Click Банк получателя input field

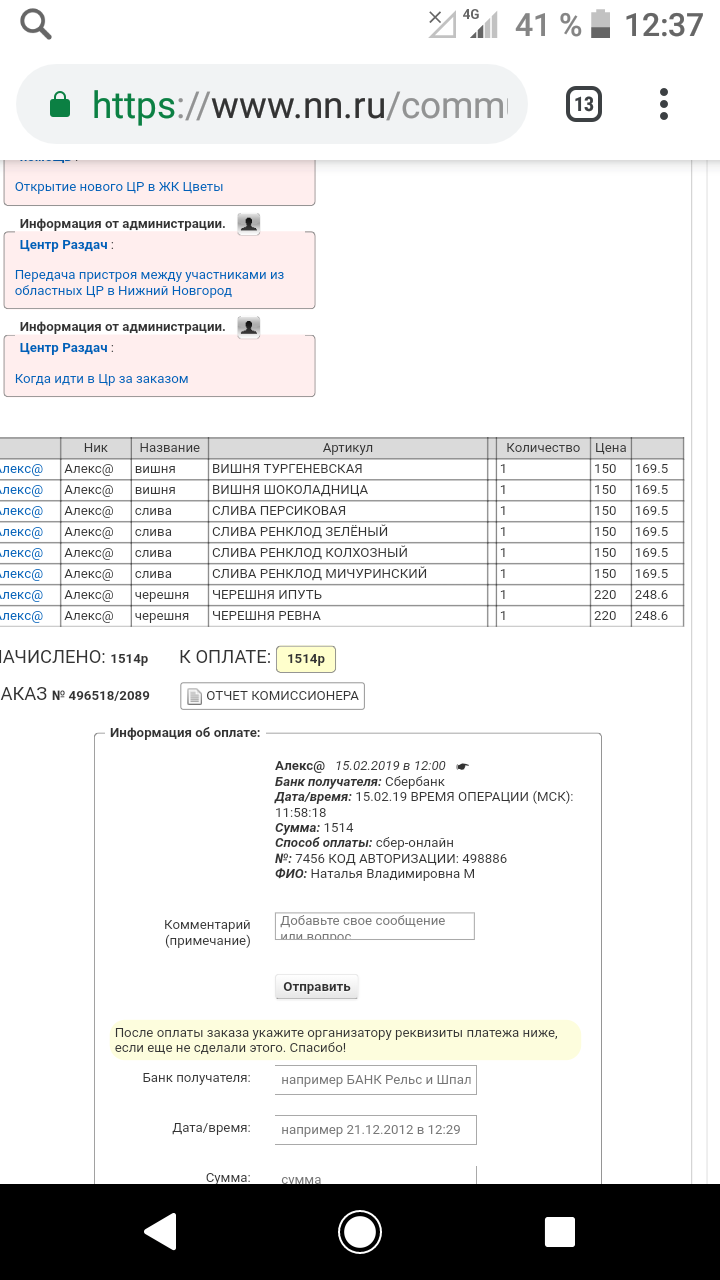tap(376, 1080)
